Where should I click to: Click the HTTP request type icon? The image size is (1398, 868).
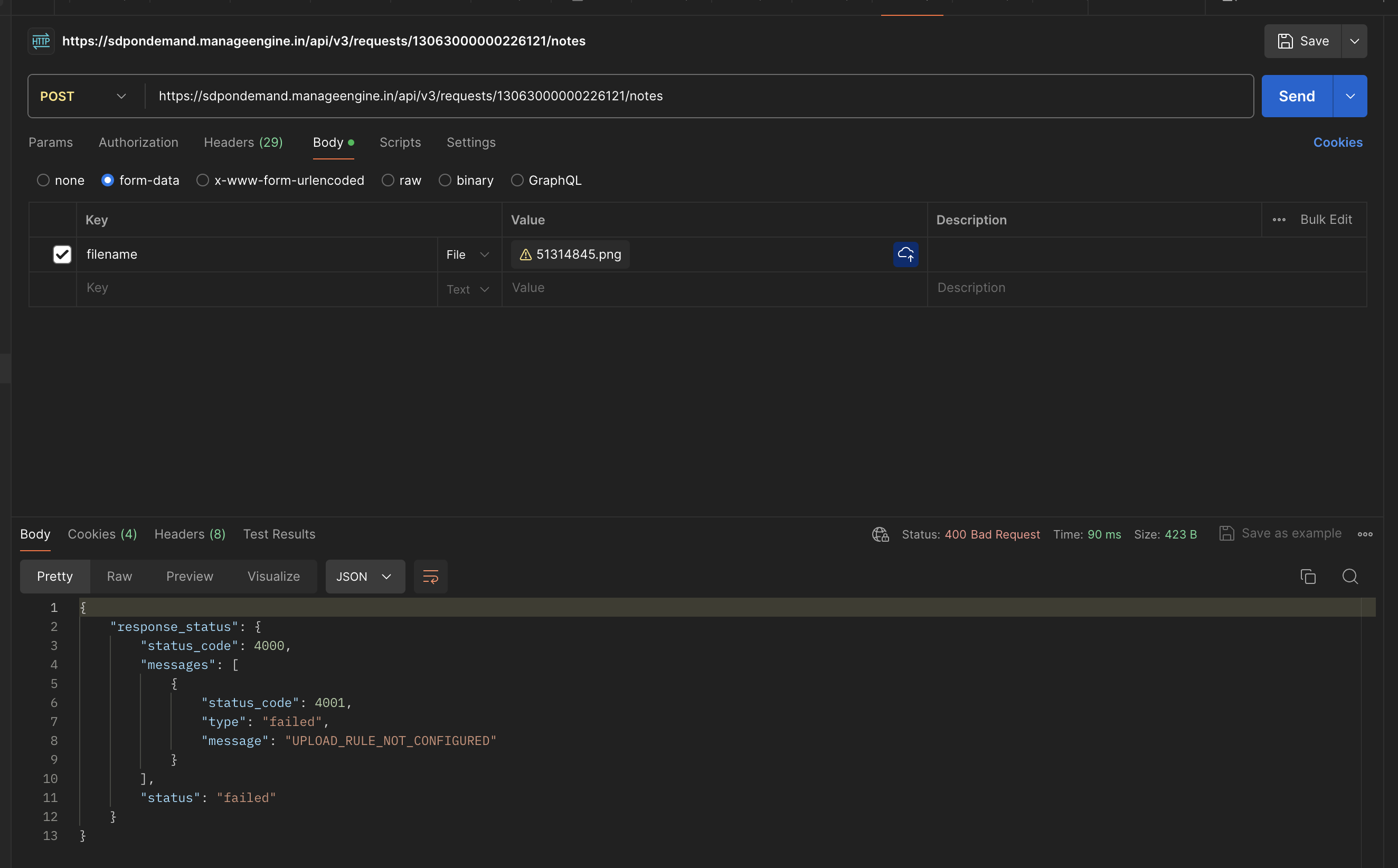click(x=41, y=41)
